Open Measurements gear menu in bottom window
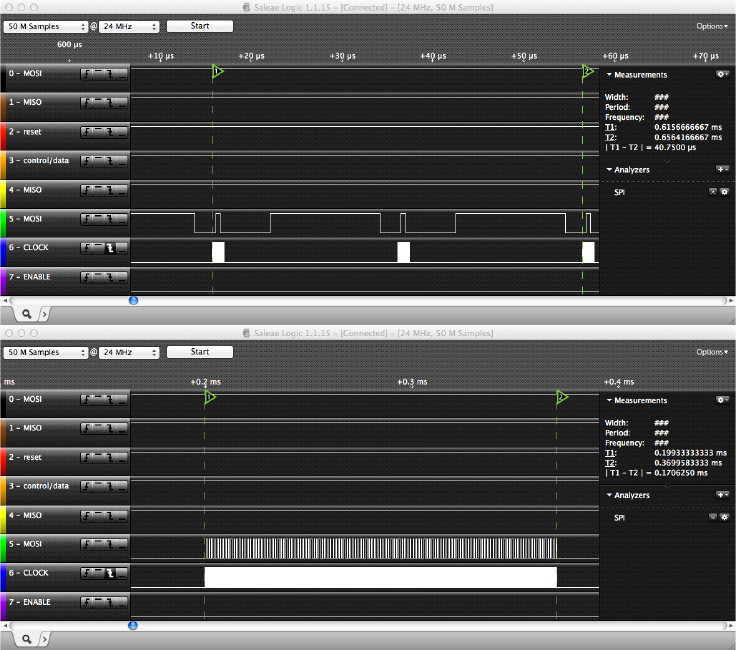The image size is (736, 650). pos(722,400)
